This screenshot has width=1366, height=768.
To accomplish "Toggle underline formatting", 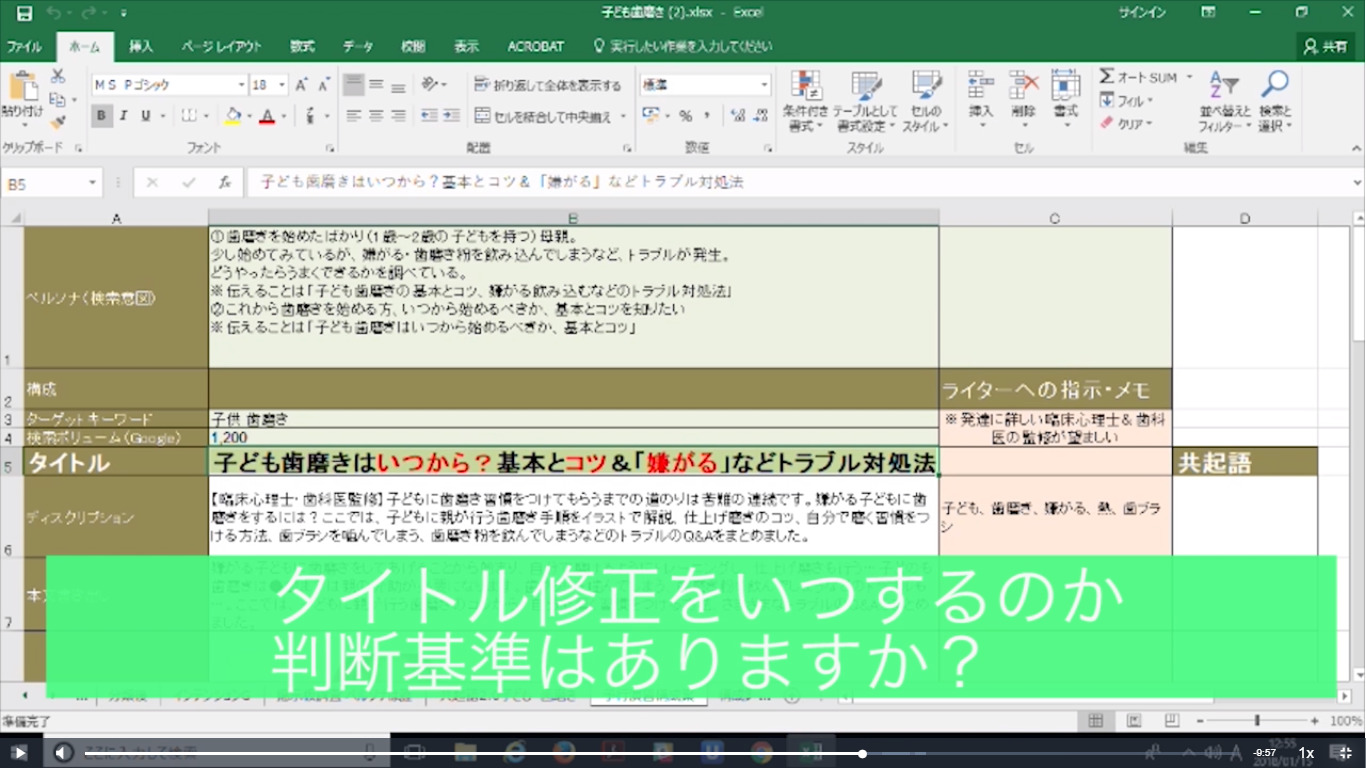I will click(146, 116).
